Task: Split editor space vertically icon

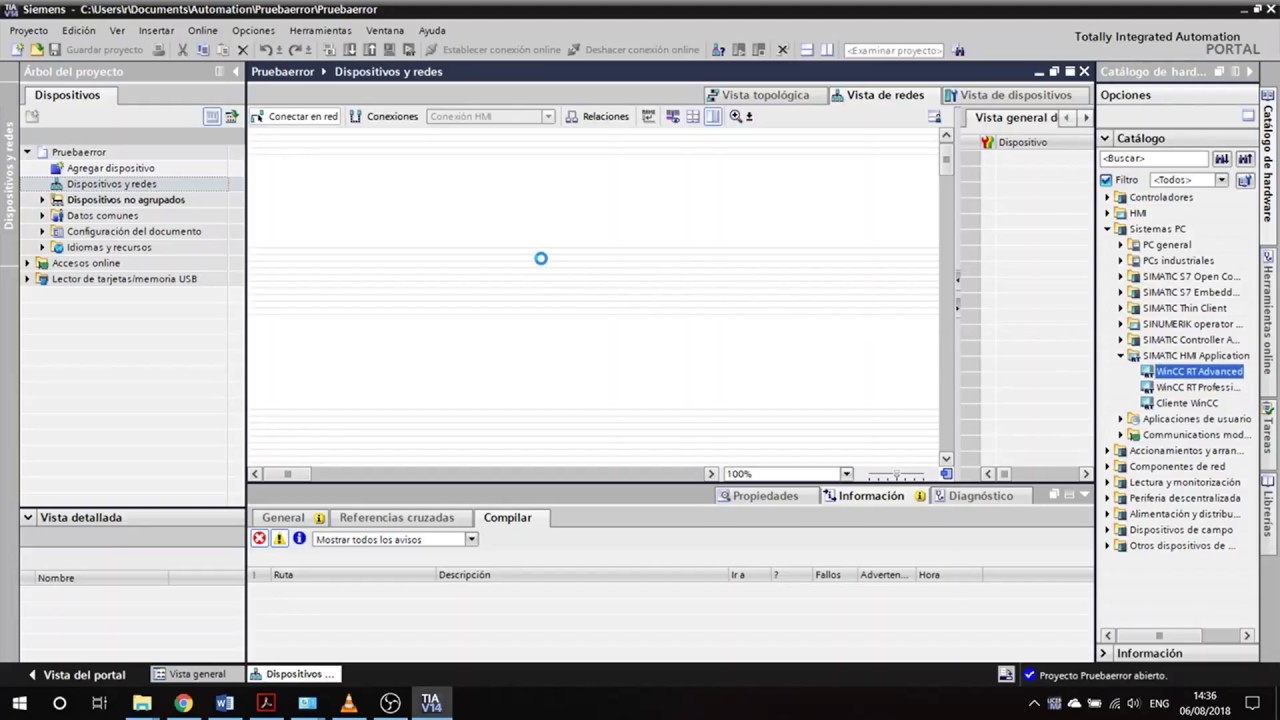Action: tap(827, 50)
